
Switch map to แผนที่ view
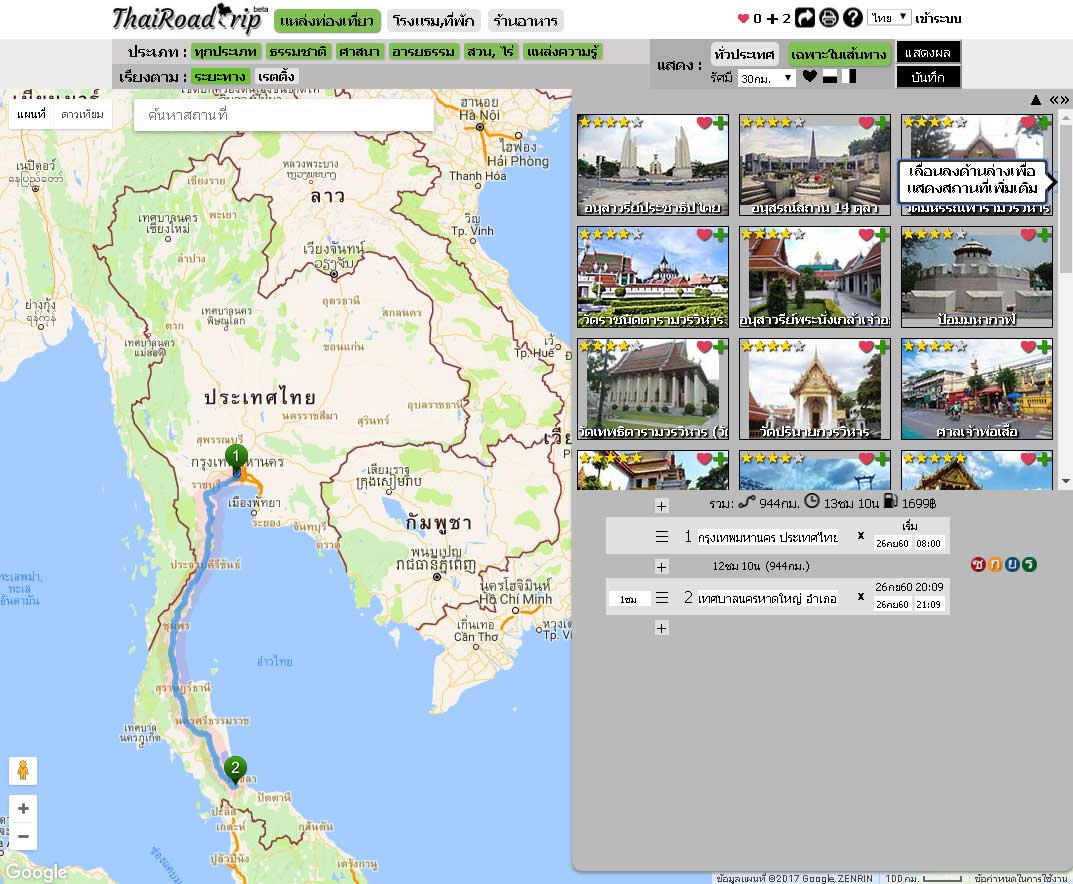pyautogui.click(x=31, y=114)
